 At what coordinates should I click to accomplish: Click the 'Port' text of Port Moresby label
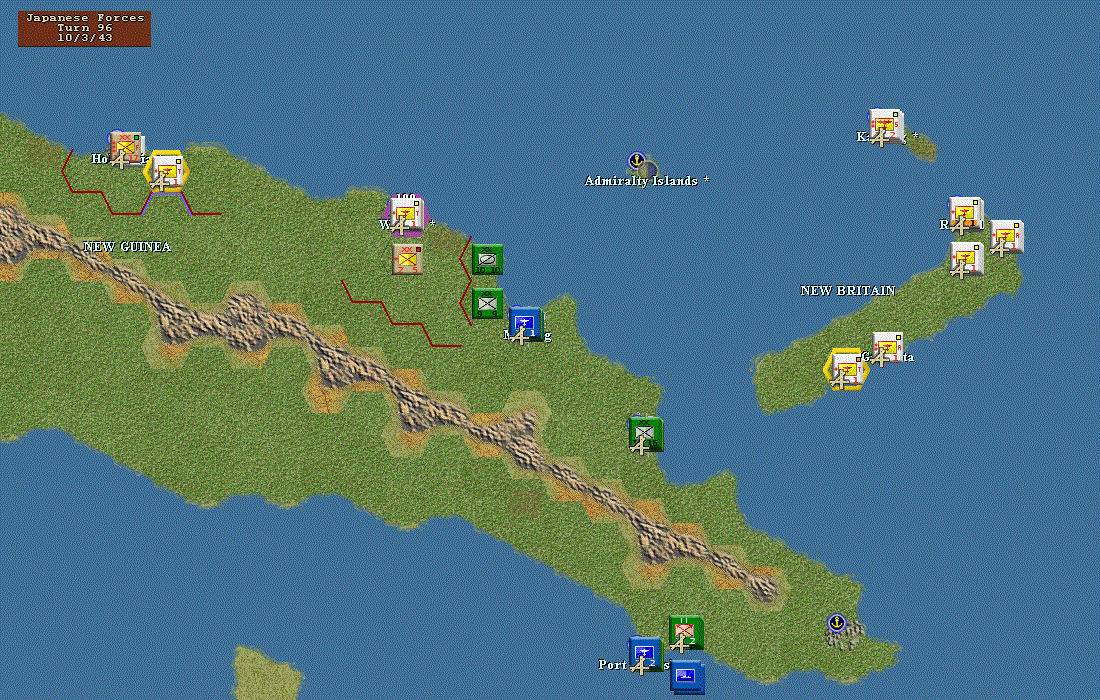point(612,664)
